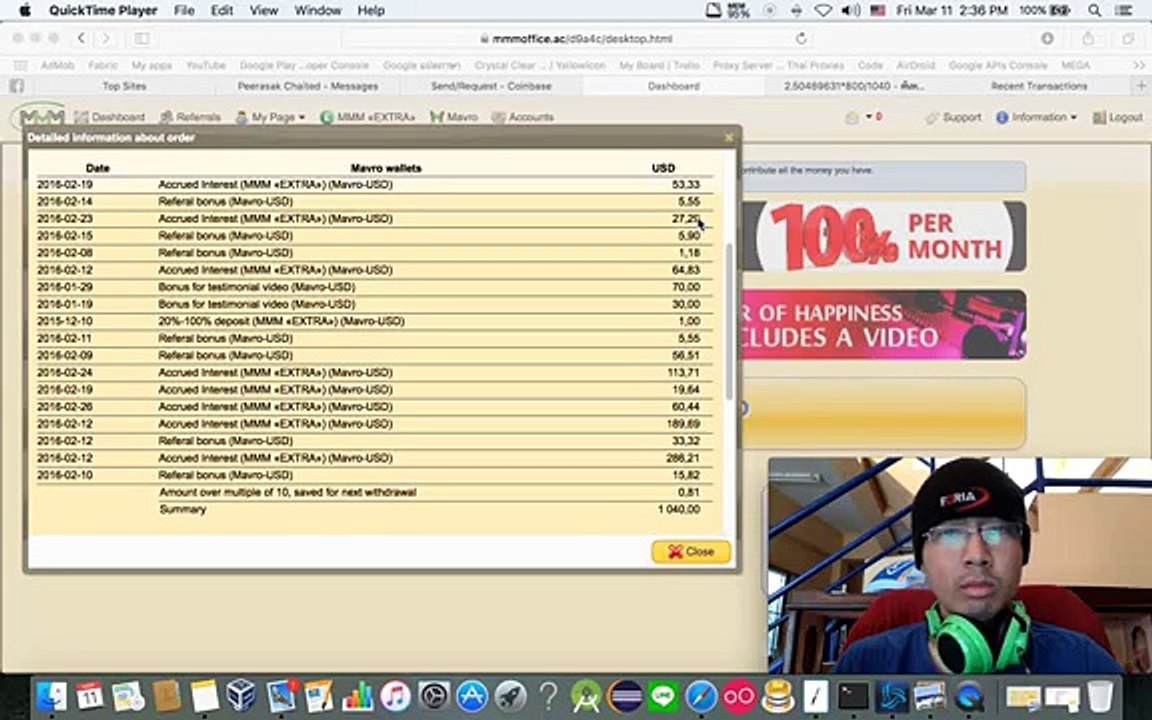Open the bookmarks grid icon in the favorites bar
Image resolution: width=1152 pixels, height=720 pixels.
pos(21,65)
